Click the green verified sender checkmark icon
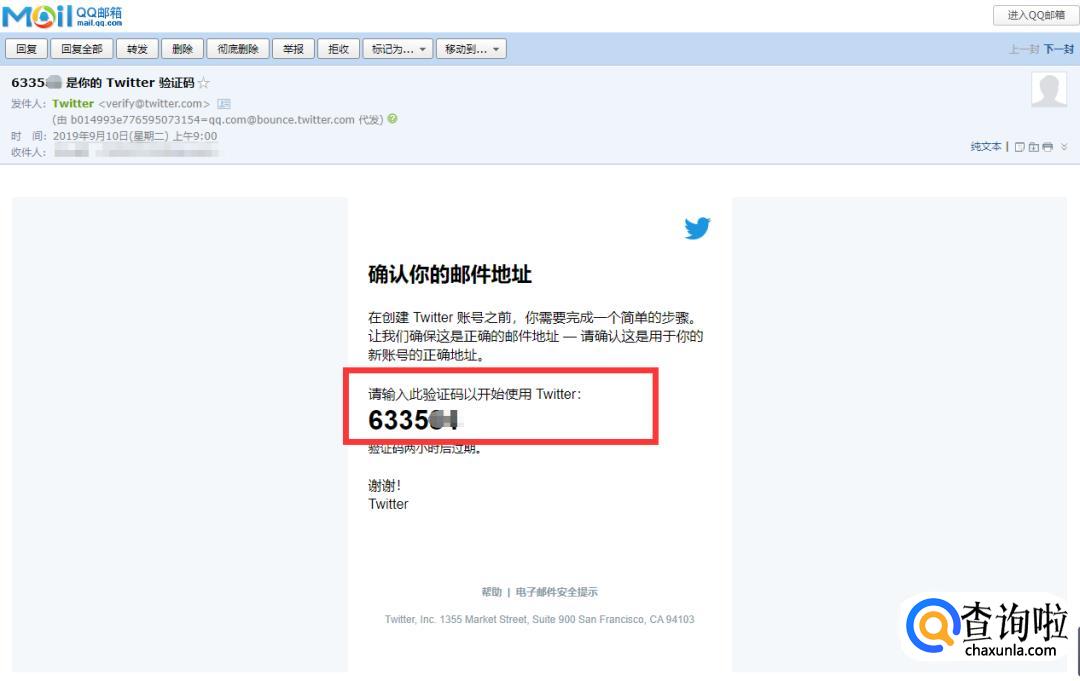 pyautogui.click(x=393, y=118)
